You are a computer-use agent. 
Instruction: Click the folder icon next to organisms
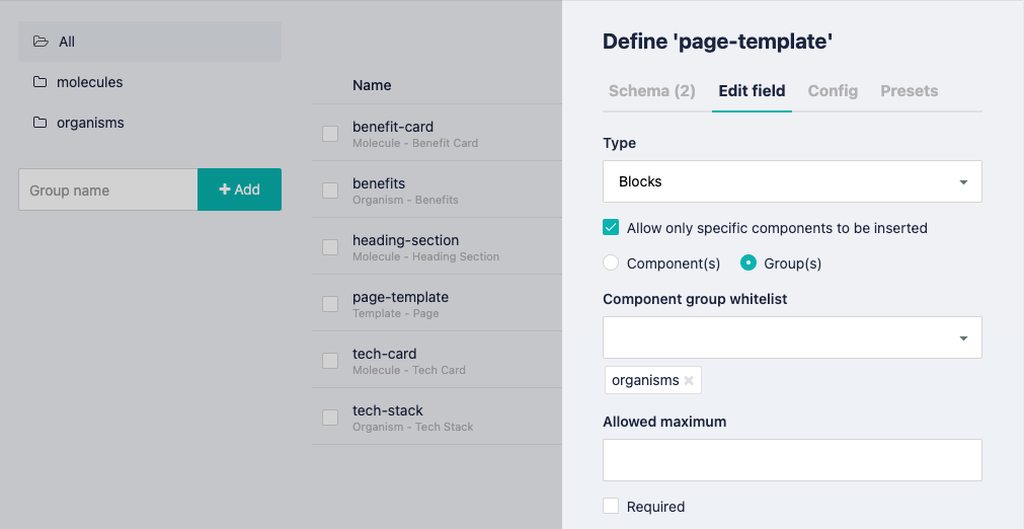pos(40,123)
